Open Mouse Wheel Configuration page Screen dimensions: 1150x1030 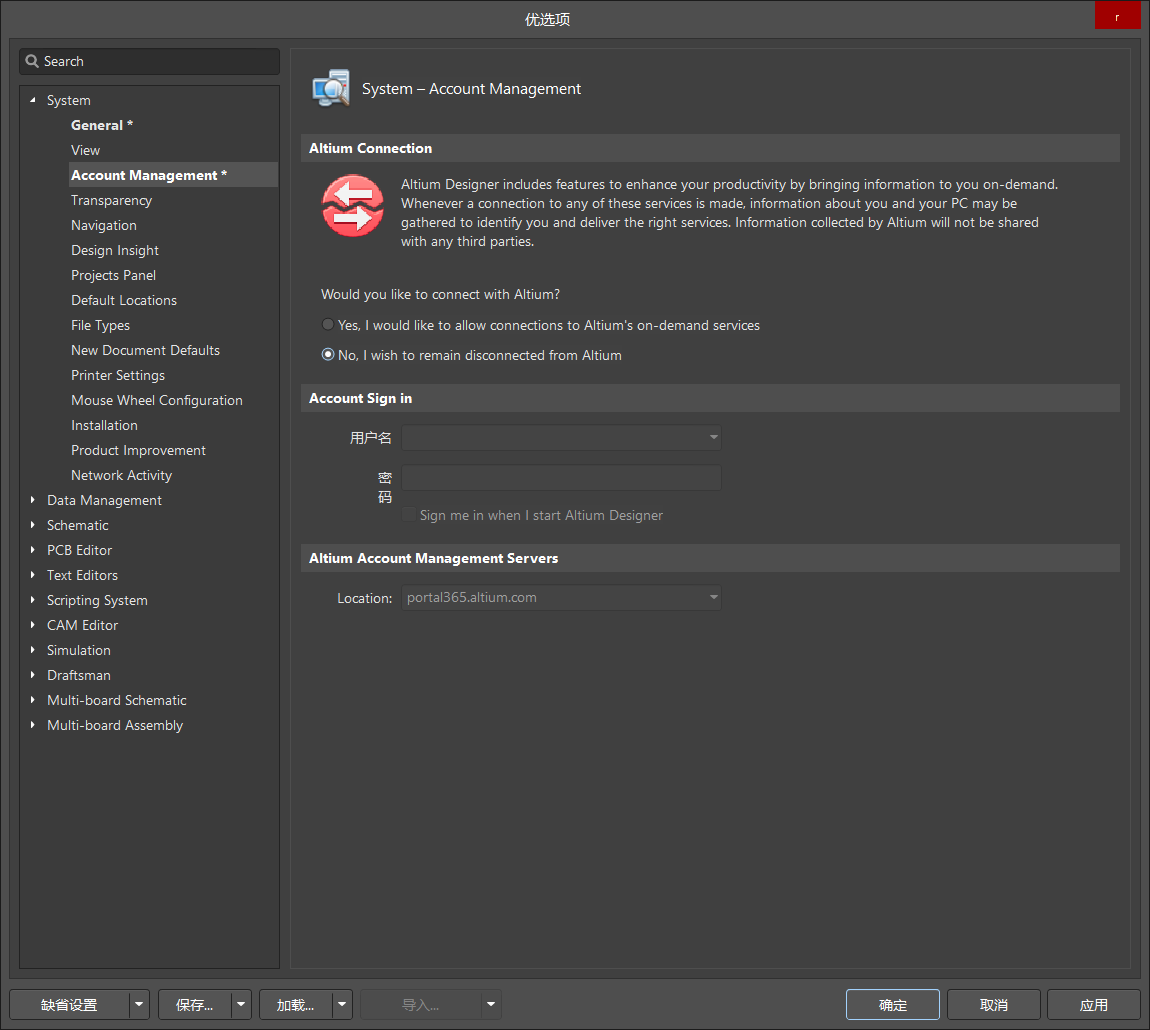[x=156, y=399]
